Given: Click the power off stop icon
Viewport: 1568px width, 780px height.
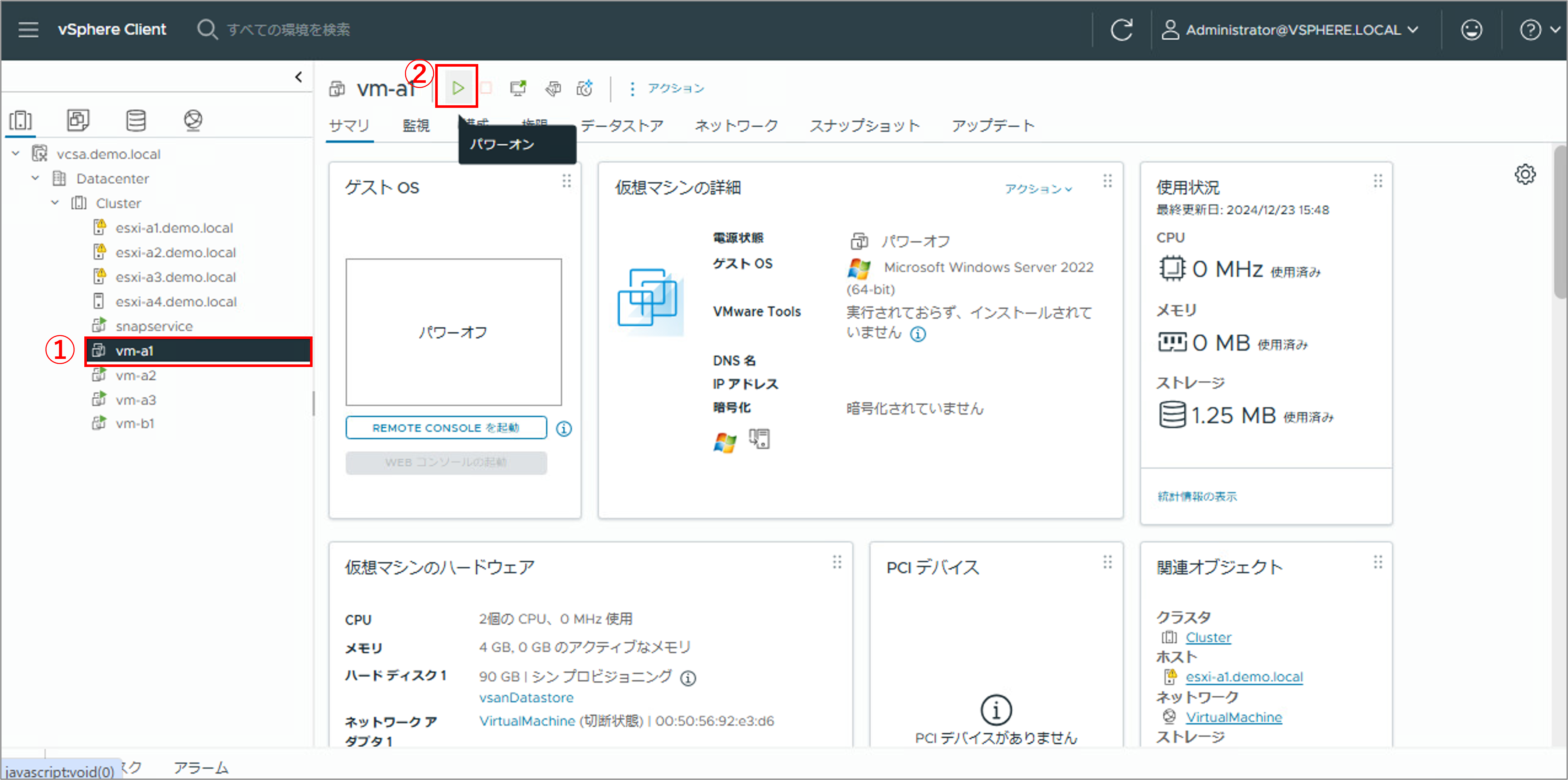Looking at the screenshot, I should coord(486,88).
